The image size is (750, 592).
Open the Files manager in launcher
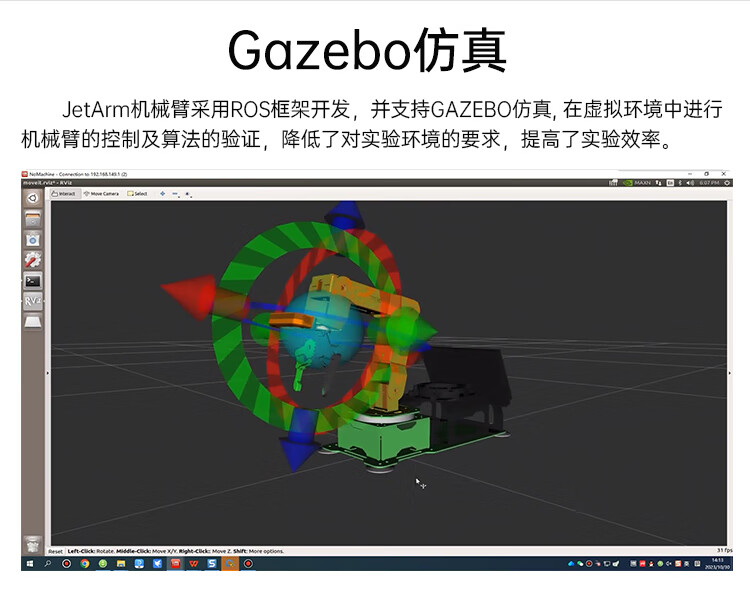pyautogui.click(x=32, y=218)
